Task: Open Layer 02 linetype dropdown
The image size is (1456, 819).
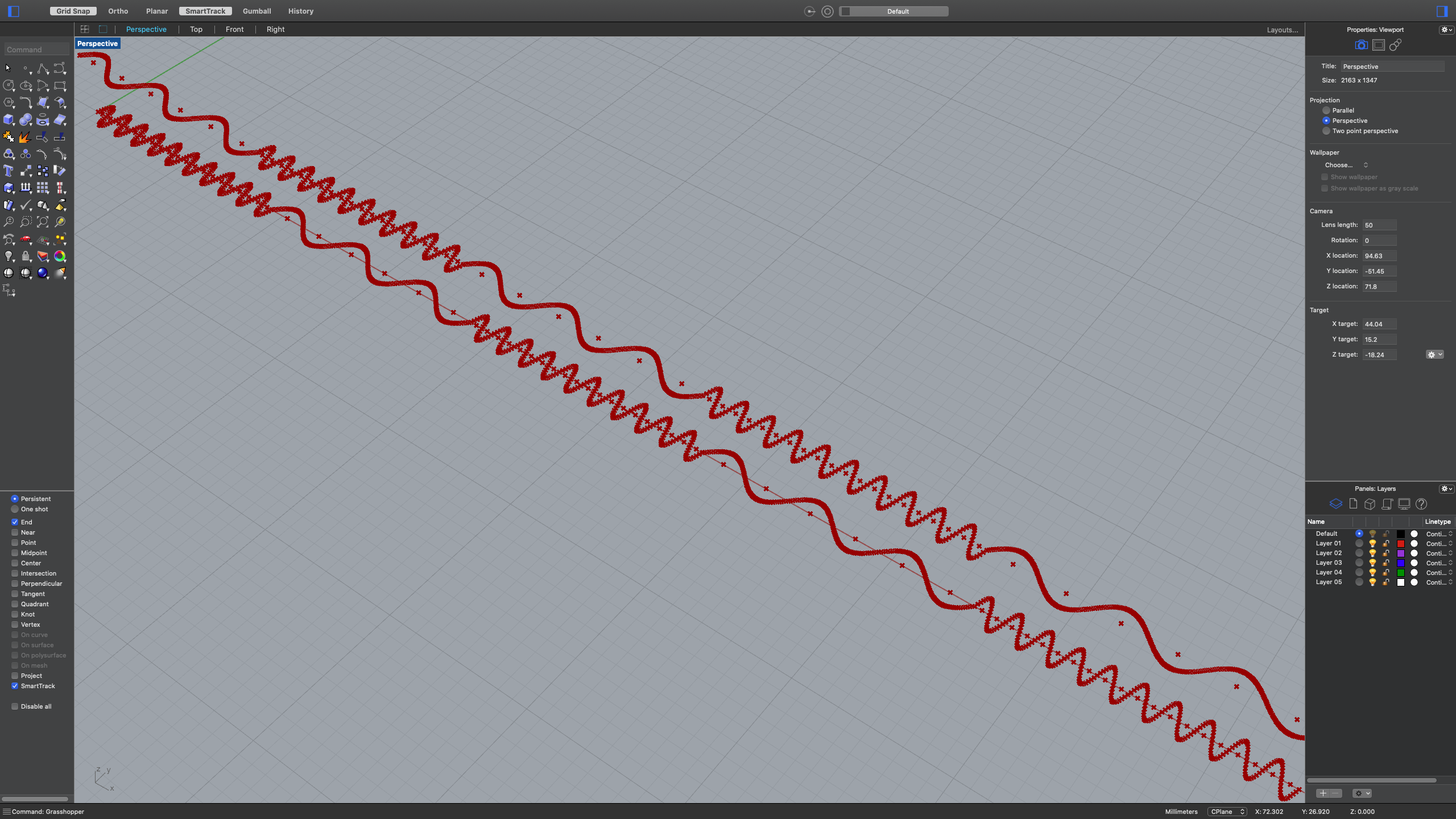Action: 1440,553
